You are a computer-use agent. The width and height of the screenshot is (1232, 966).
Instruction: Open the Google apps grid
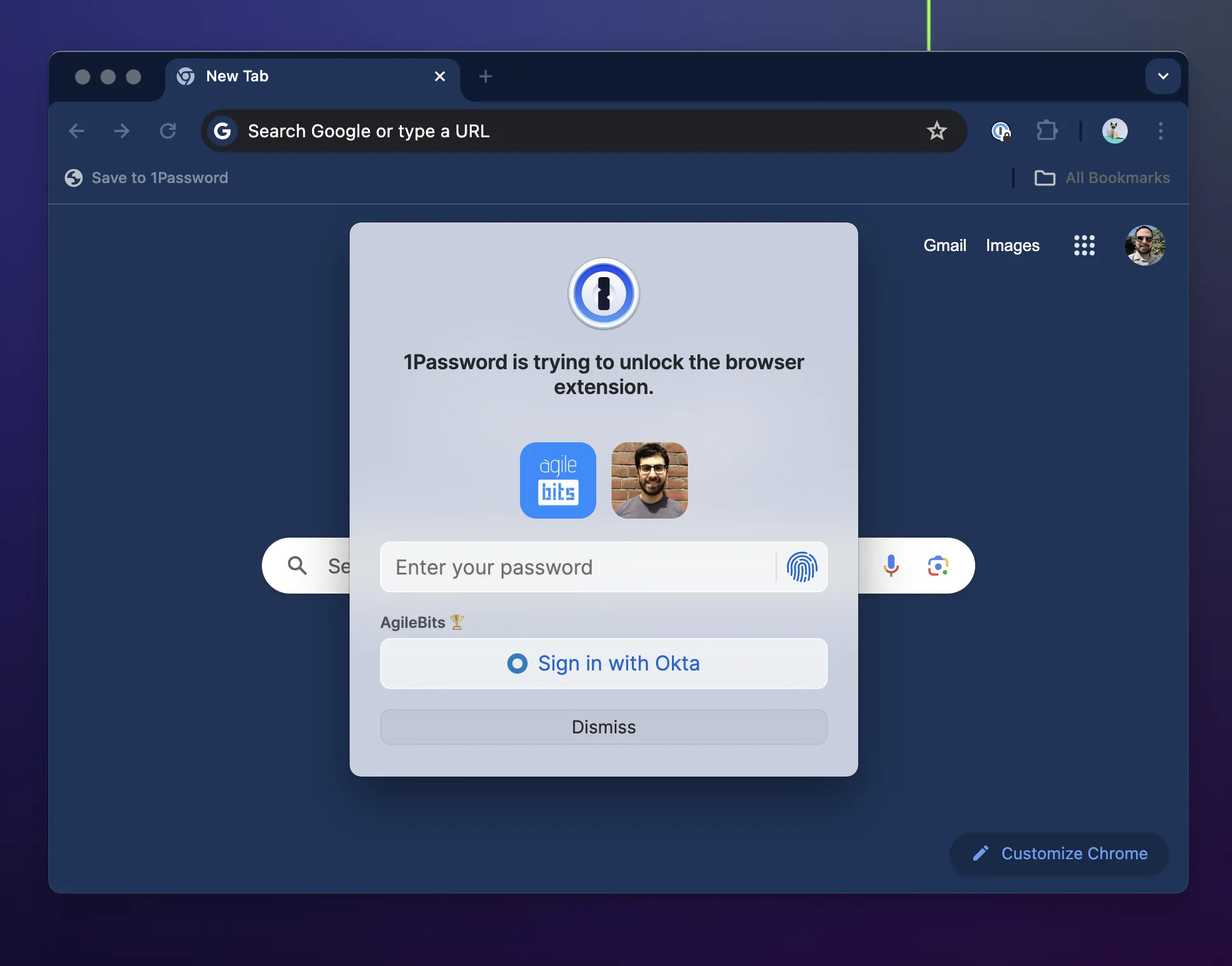click(1085, 245)
